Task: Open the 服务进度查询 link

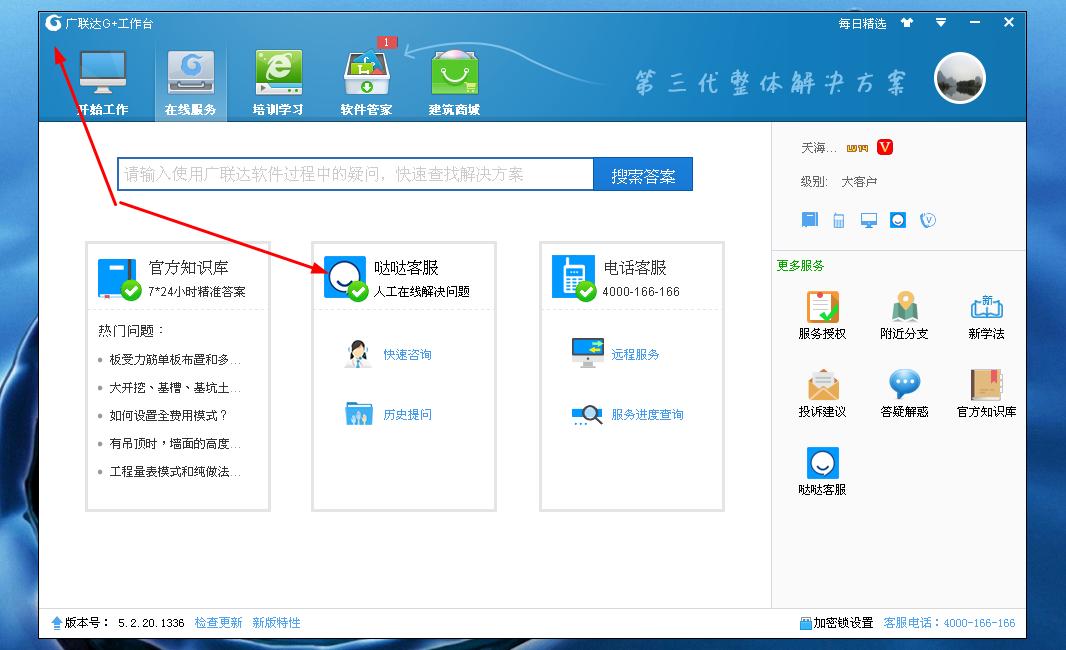Action: point(647,414)
